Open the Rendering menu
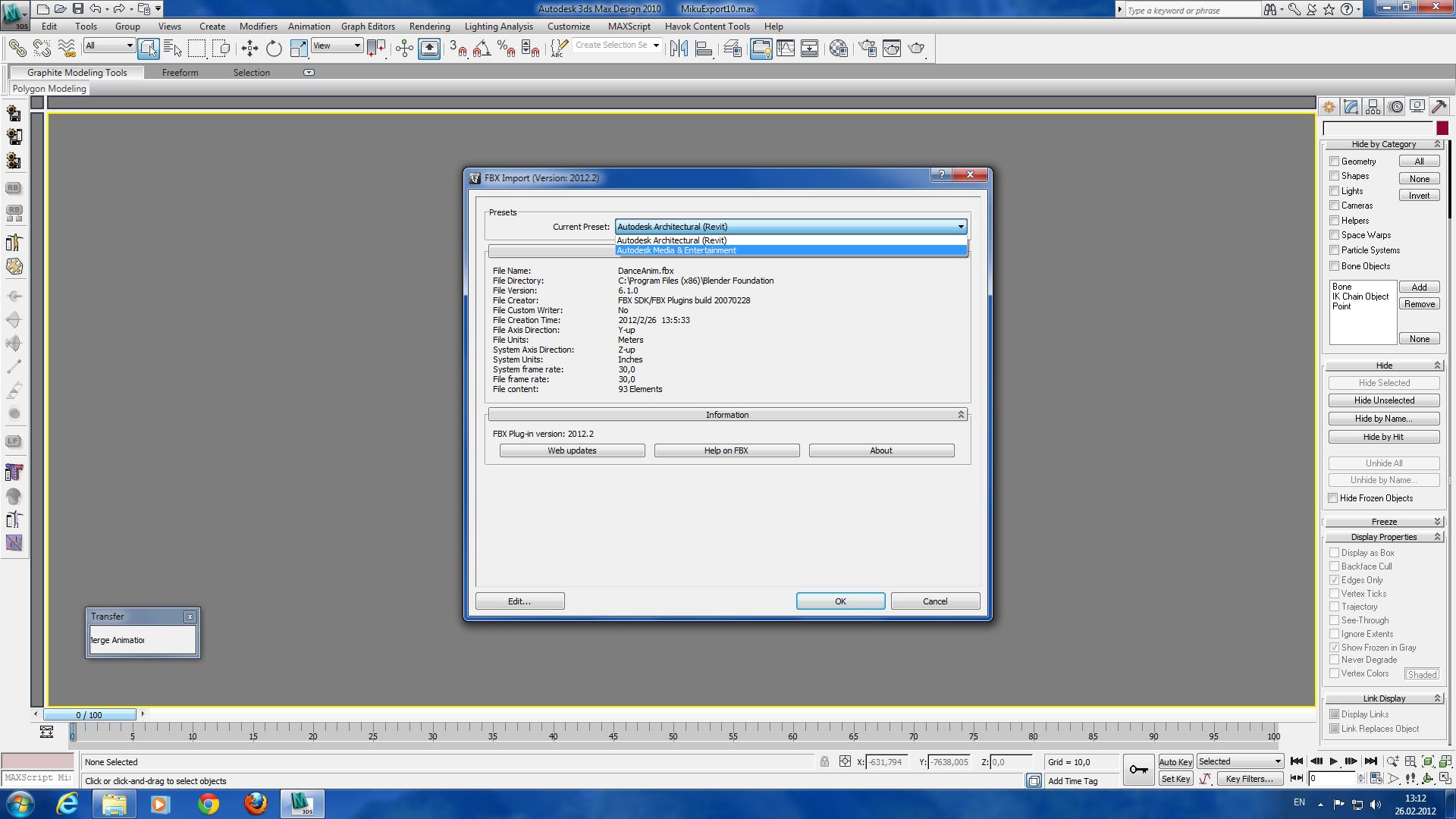This screenshot has width=1456, height=819. (429, 26)
